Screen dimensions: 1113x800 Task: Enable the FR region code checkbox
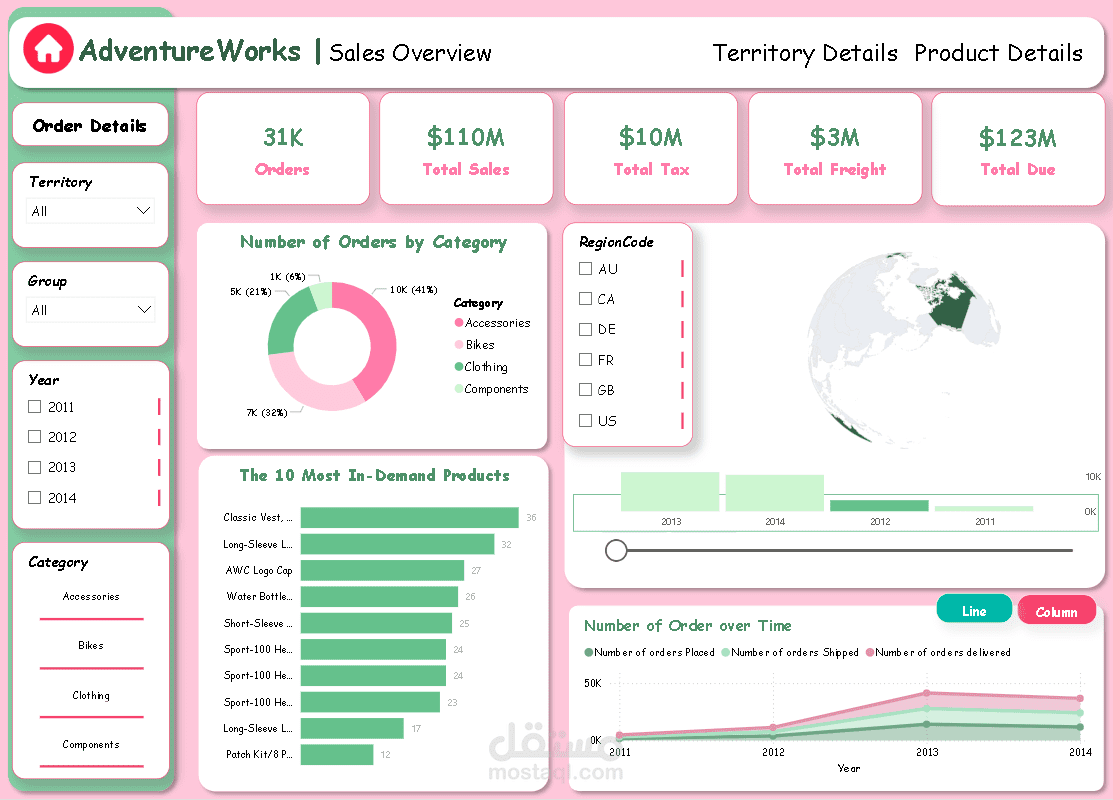click(x=586, y=360)
